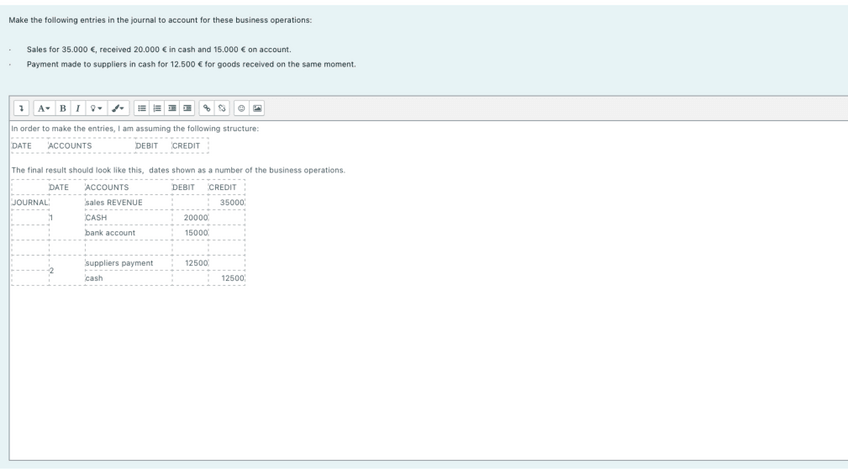Screen dimensions: 848x470
Task: Click the 'suppliers payment' cell
Action: (128, 263)
